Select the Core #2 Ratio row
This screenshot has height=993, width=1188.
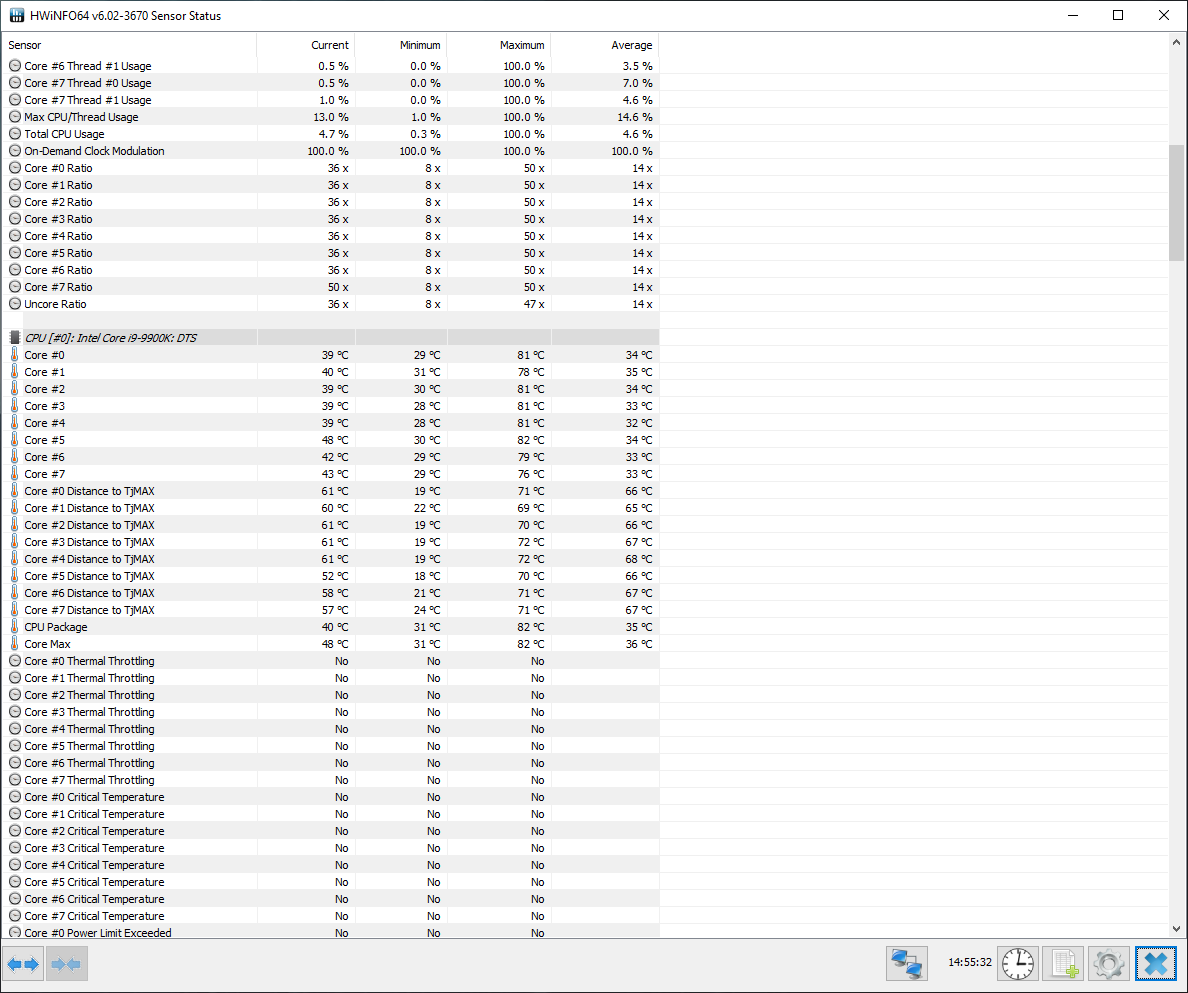330,202
